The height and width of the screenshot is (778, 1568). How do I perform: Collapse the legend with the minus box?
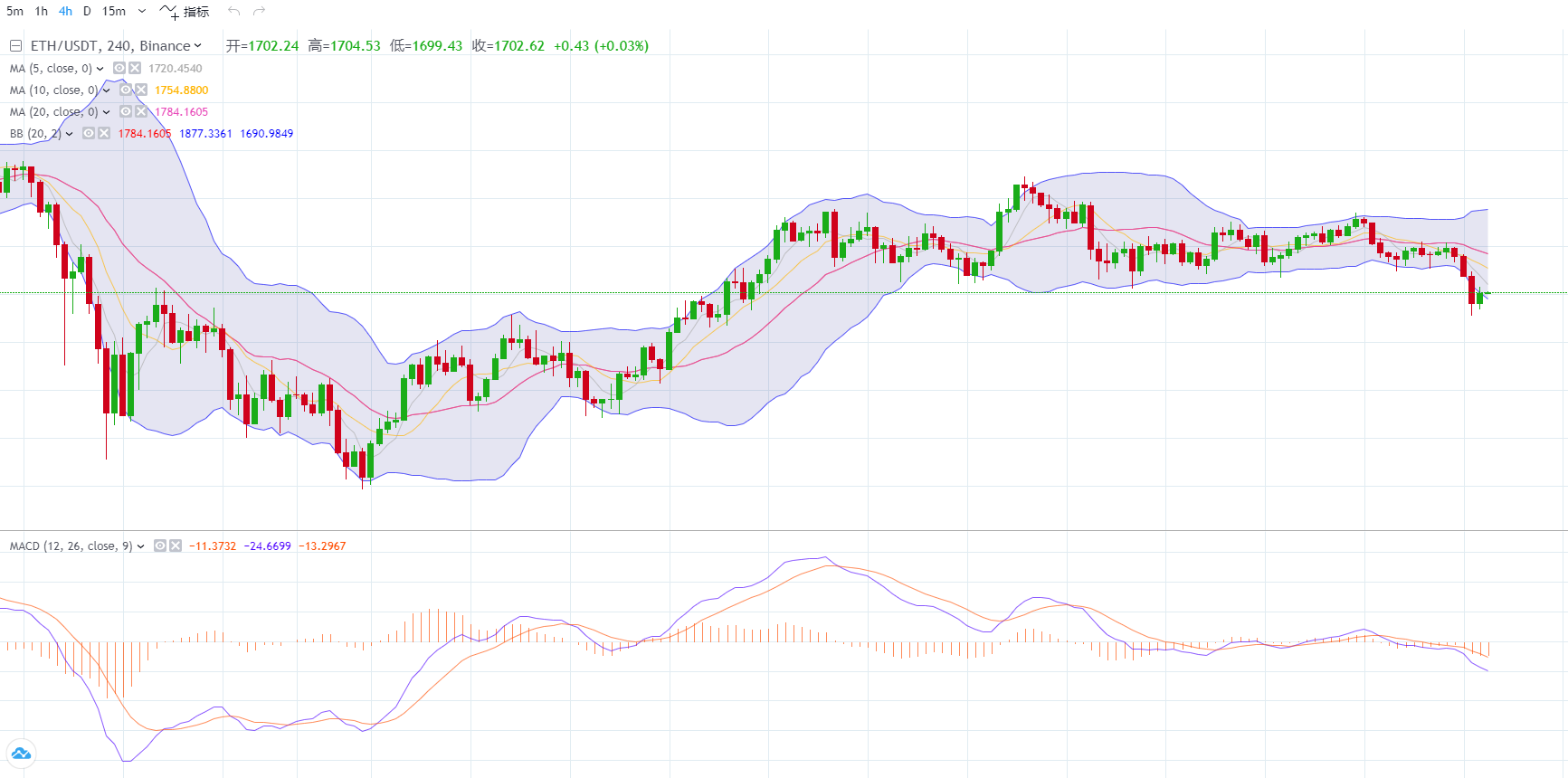coord(15,45)
